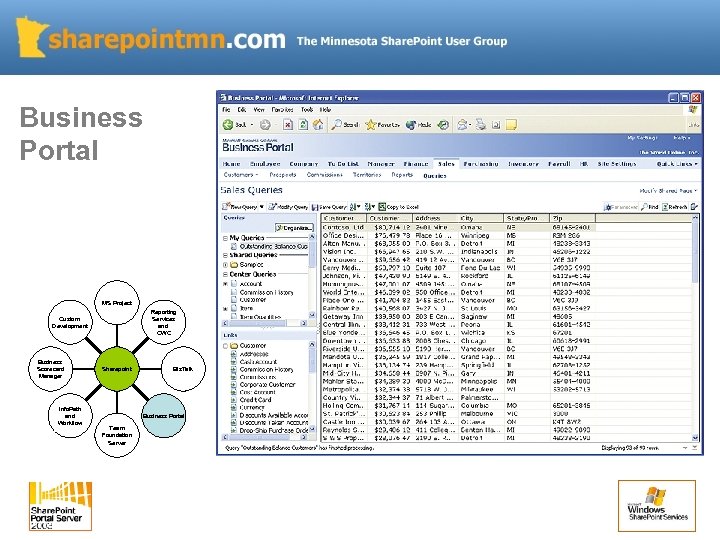This screenshot has width=720, height=540.
Task: Switch to the Purchasing tab
Action: (481, 163)
